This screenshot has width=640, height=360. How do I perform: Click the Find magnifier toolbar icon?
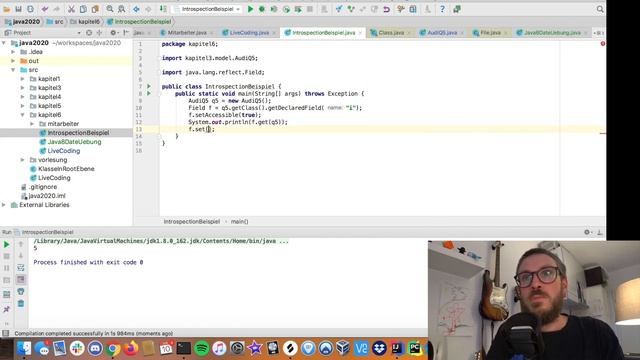click(x=110, y=9)
